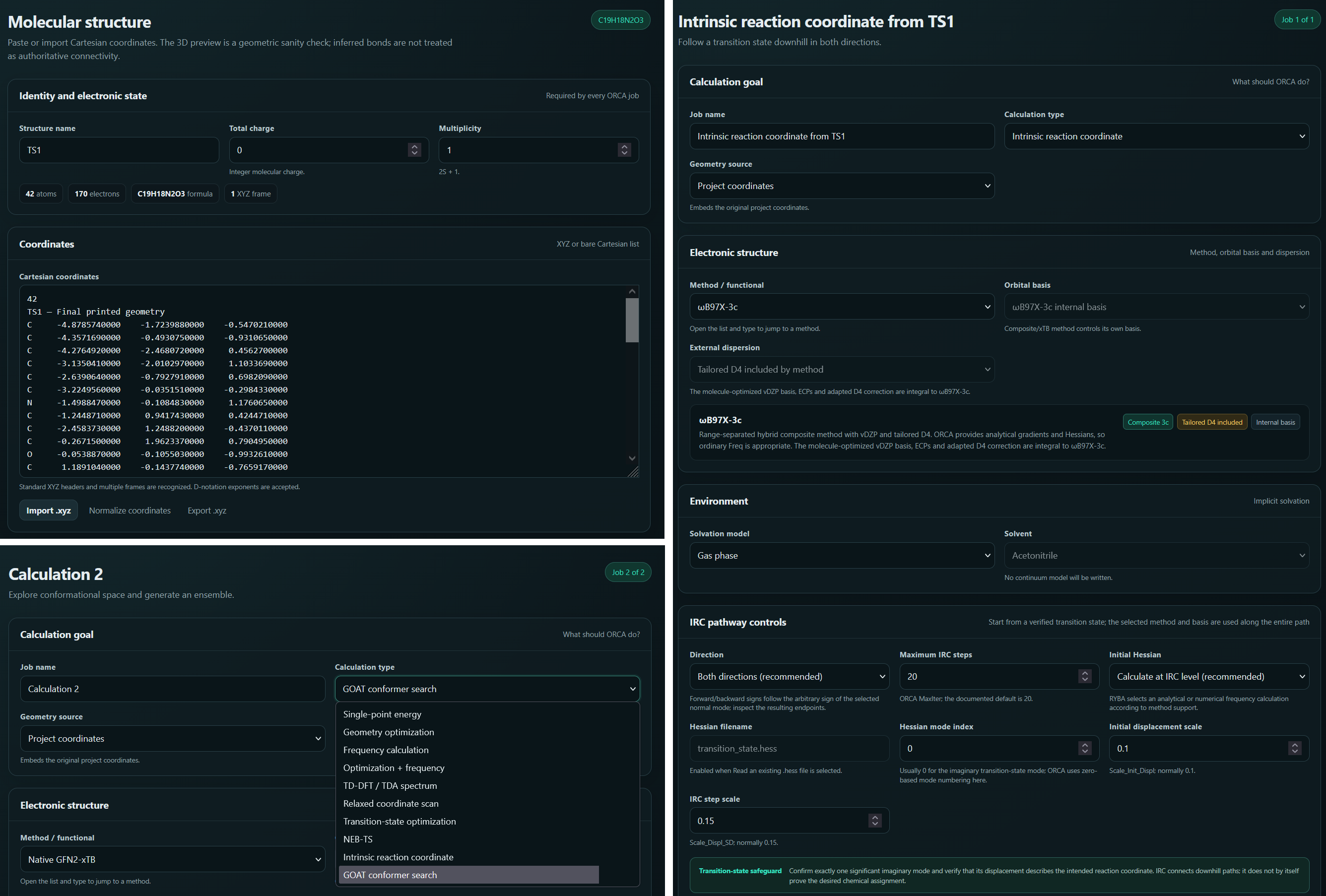Click the coordinates text area resize handle
This screenshot has width=1326, height=896.
click(x=633, y=472)
